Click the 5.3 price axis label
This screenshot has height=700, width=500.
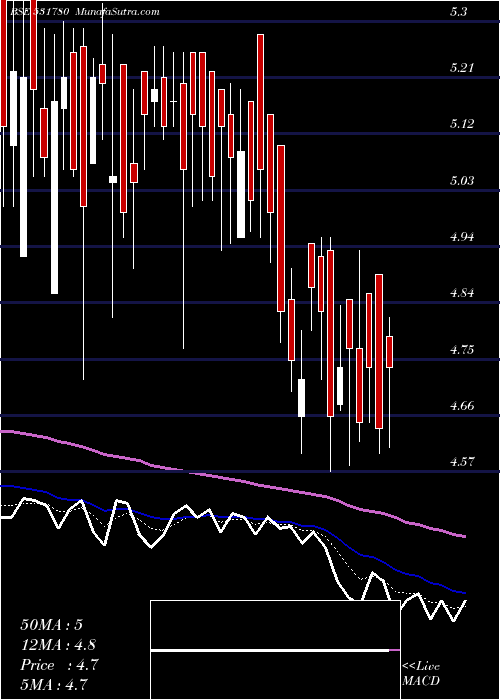point(459,12)
